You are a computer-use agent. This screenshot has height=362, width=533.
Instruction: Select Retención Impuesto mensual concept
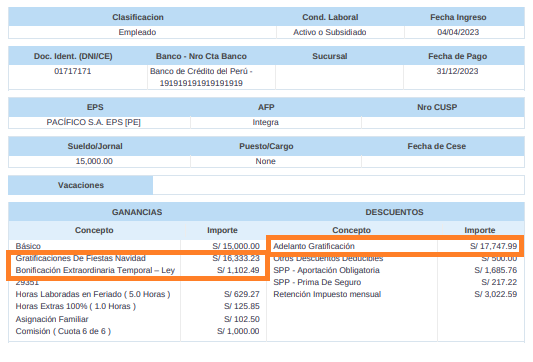[x=327, y=294]
